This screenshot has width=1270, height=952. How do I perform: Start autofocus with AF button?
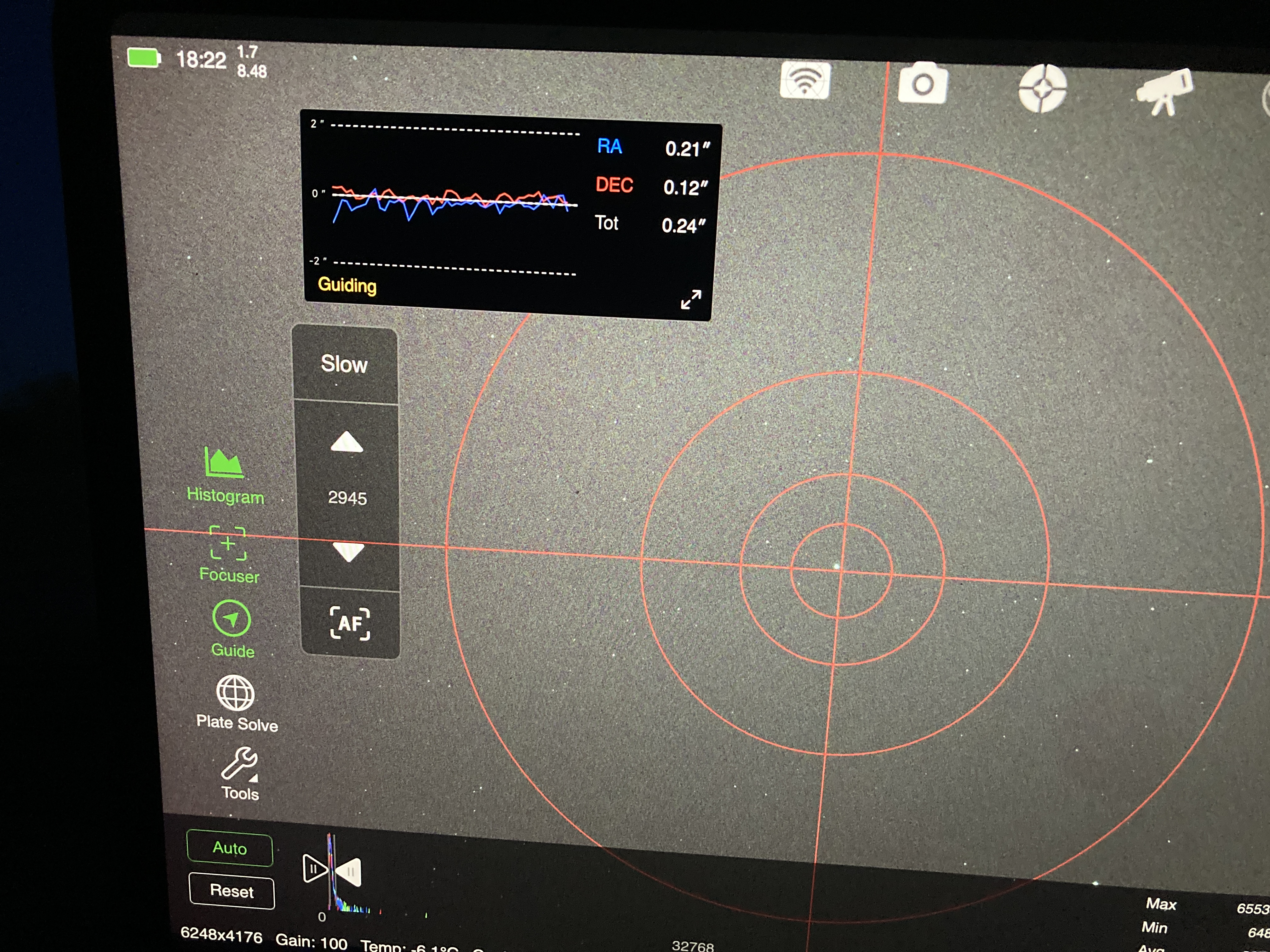coord(350,623)
